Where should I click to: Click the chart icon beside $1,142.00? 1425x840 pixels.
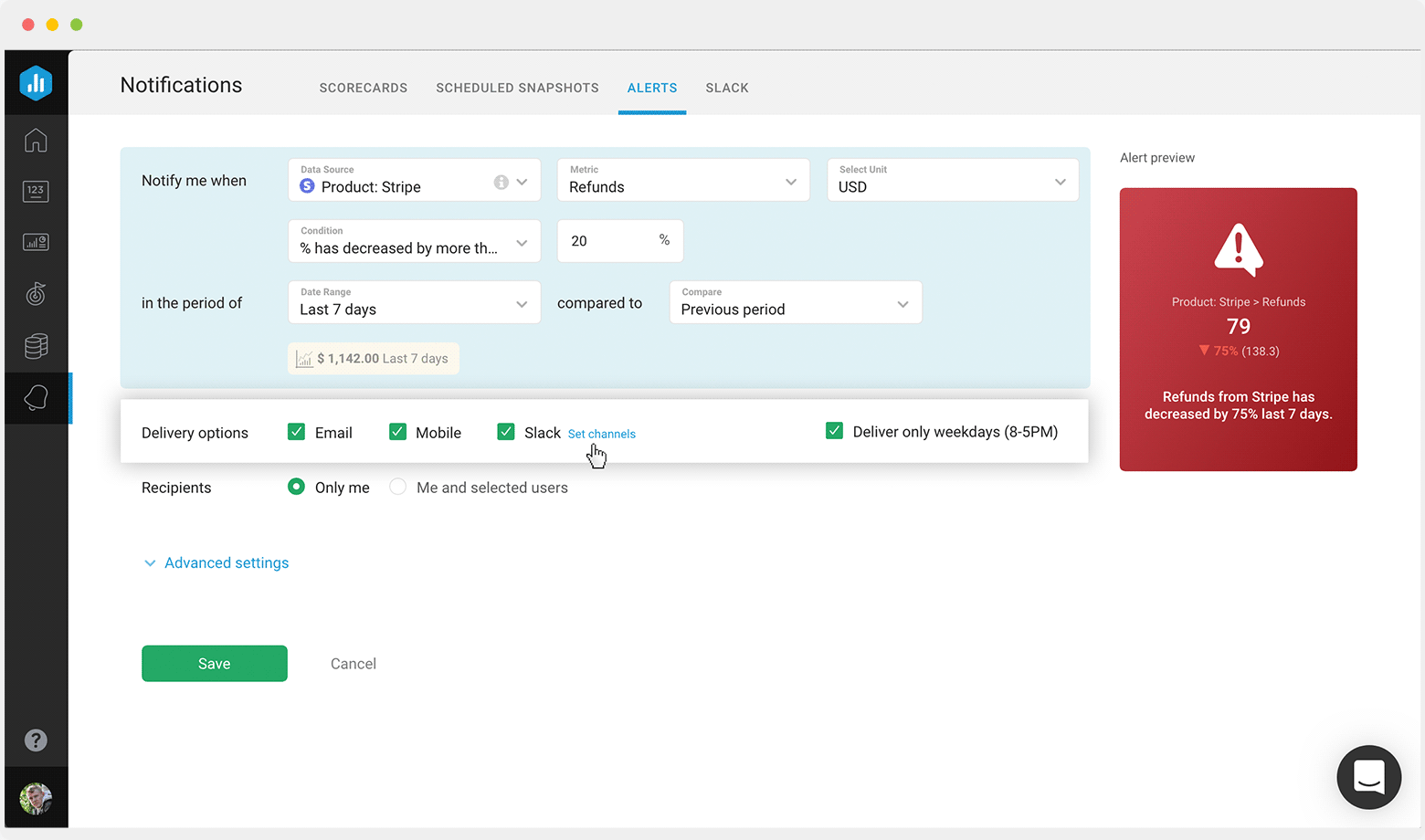point(304,359)
